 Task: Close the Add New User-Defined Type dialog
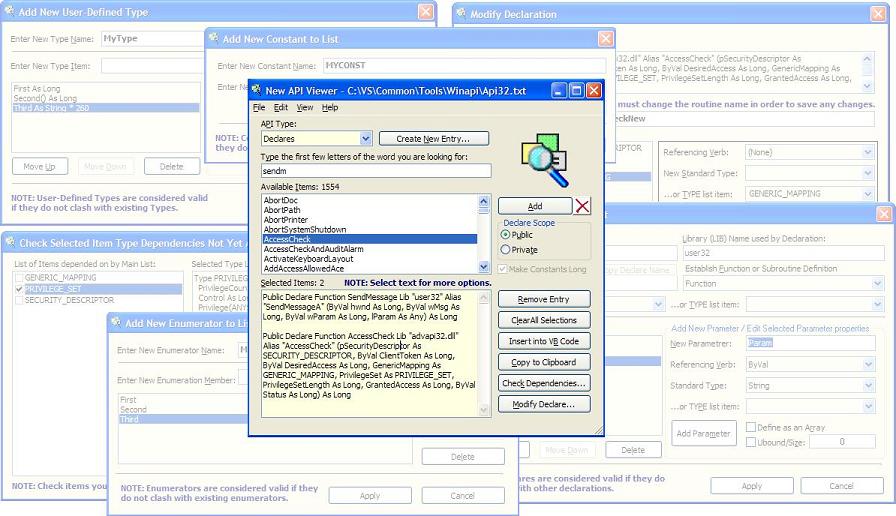coord(426,12)
